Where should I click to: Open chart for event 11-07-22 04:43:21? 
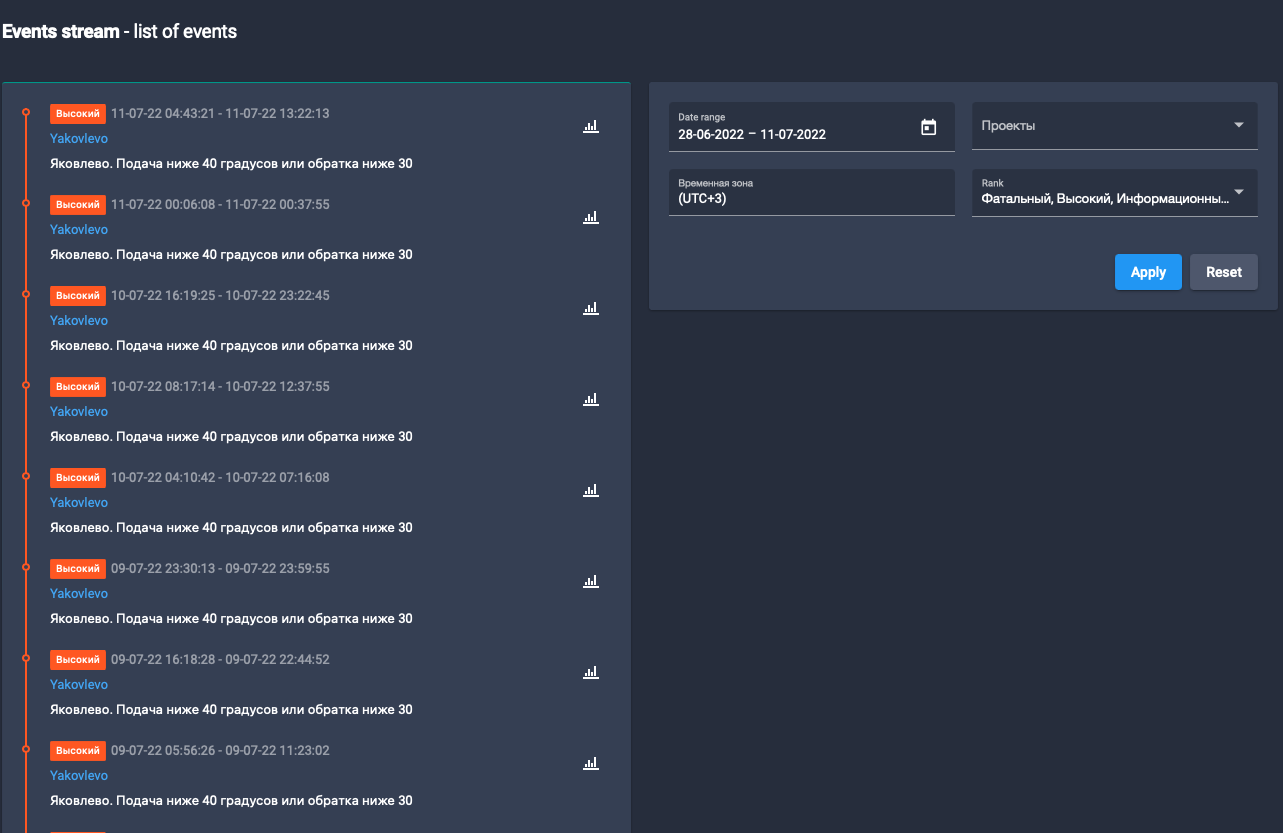click(590, 126)
